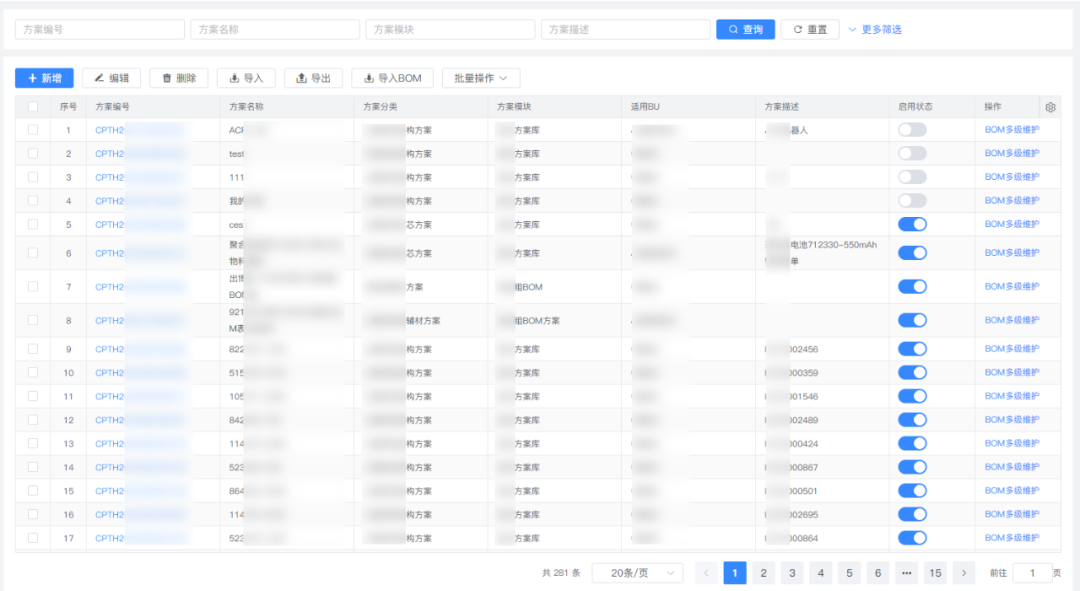Go to page 4
The image size is (1080, 591).
pyautogui.click(x=820, y=573)
